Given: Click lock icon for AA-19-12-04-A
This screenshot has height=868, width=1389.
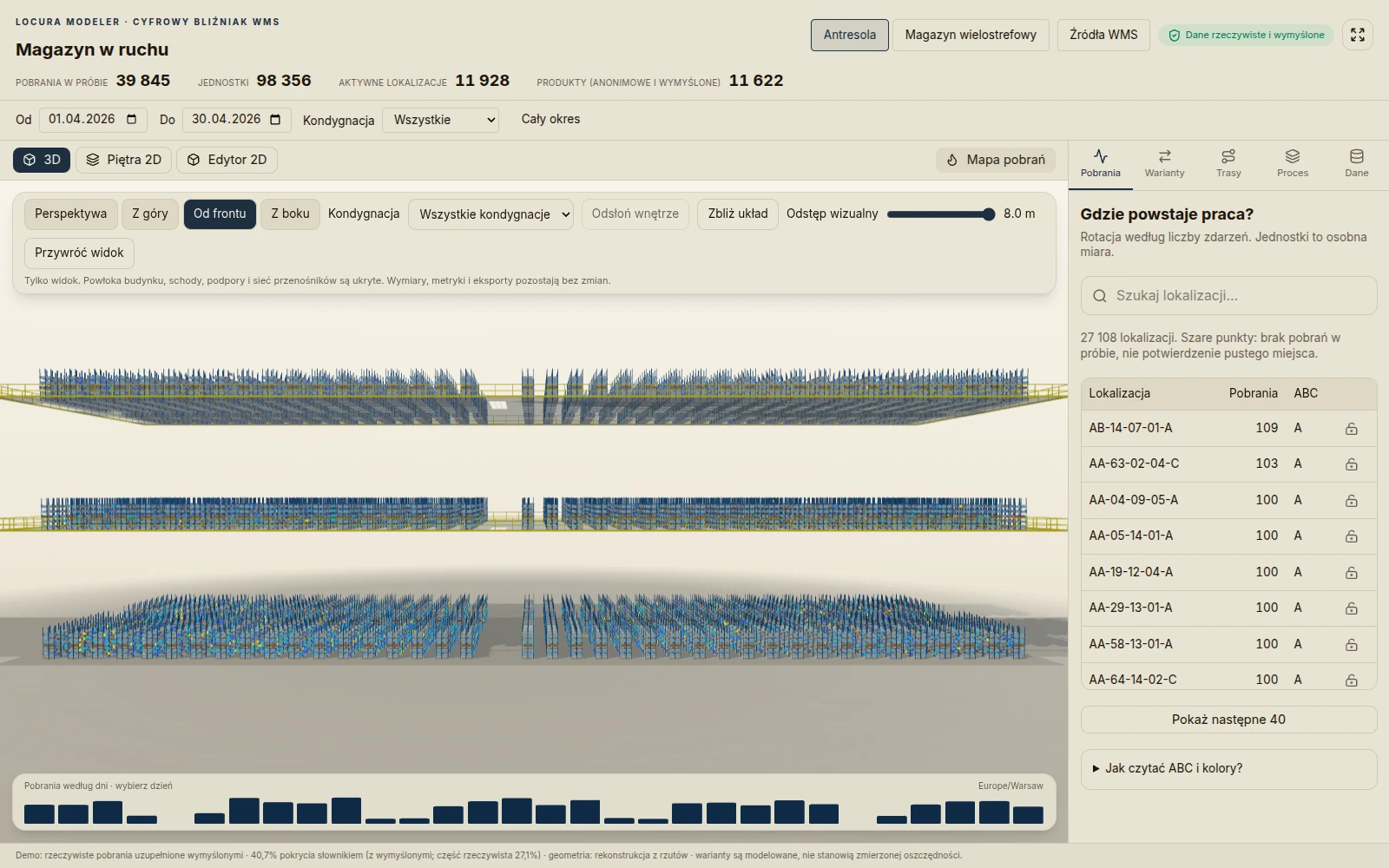Looking at the screenshot, I should click(1352, 573).
